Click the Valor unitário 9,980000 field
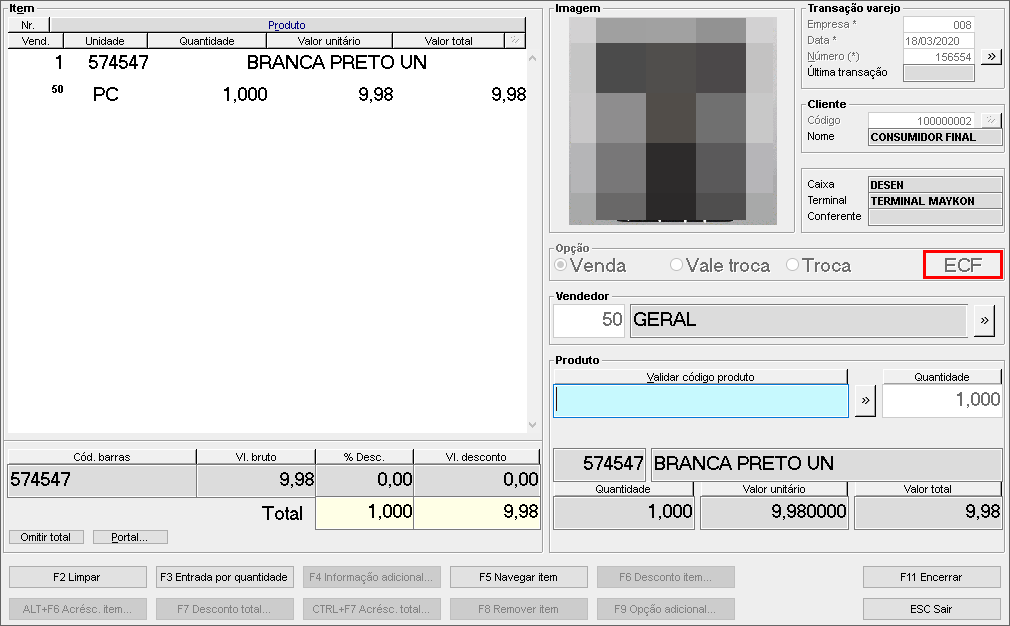The image size is (1010, 626). pyautogui.click(x=774, y=513)
